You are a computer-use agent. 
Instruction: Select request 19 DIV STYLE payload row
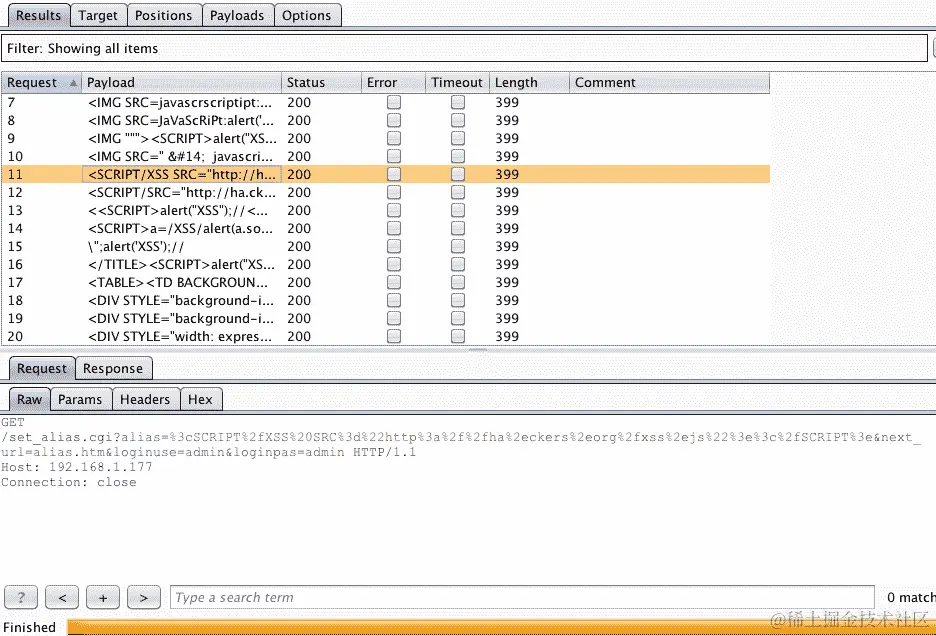(x=386, y=318)
